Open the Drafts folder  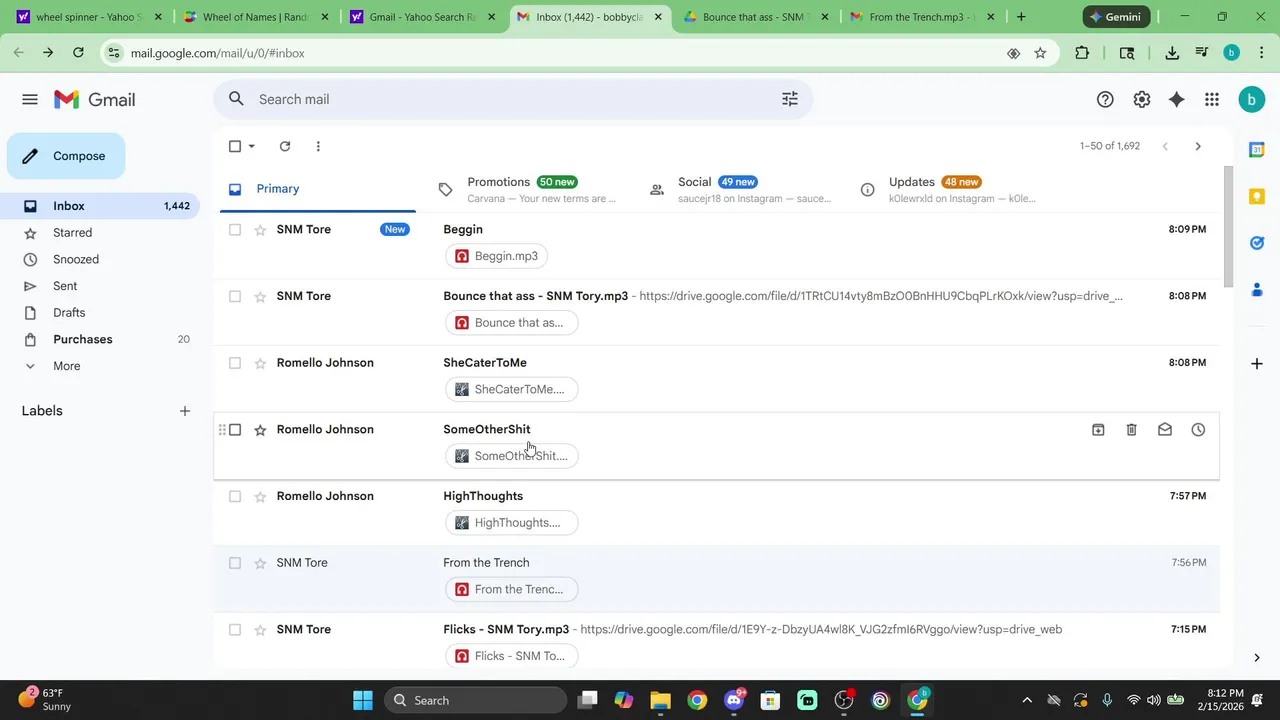(x=69, y=313)
